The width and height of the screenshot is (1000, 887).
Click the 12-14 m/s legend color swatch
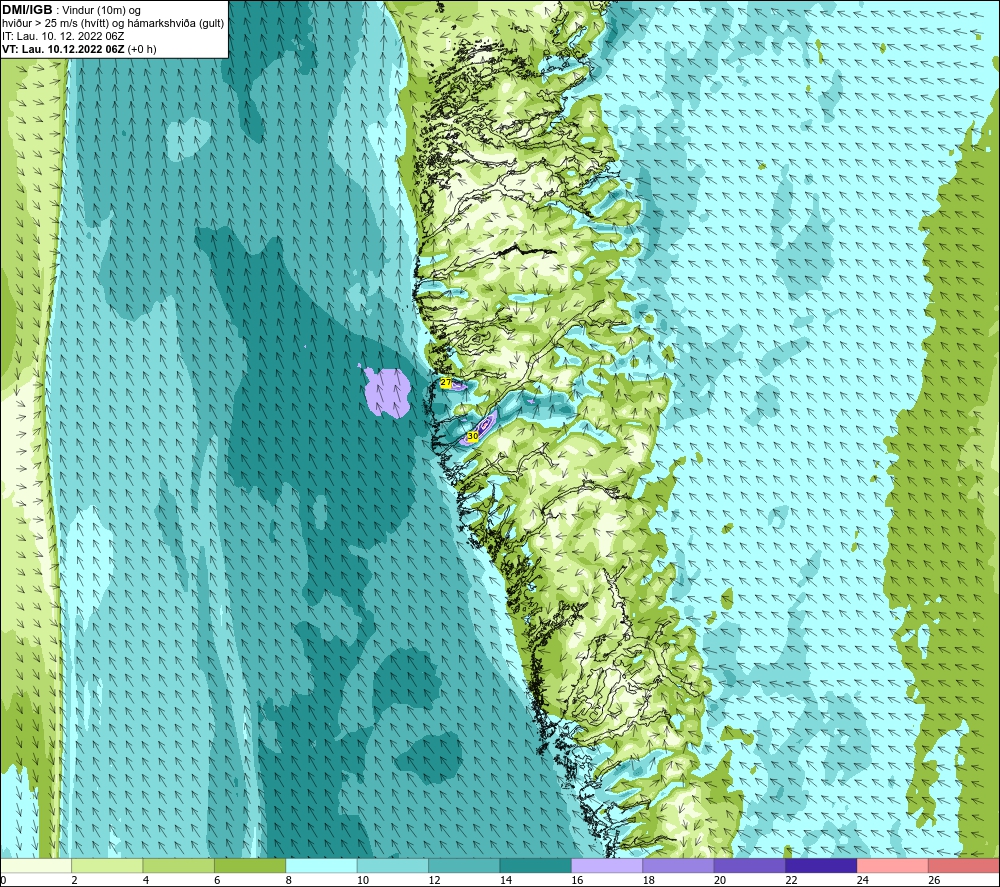pyautogui.click(x=464, y=865)
